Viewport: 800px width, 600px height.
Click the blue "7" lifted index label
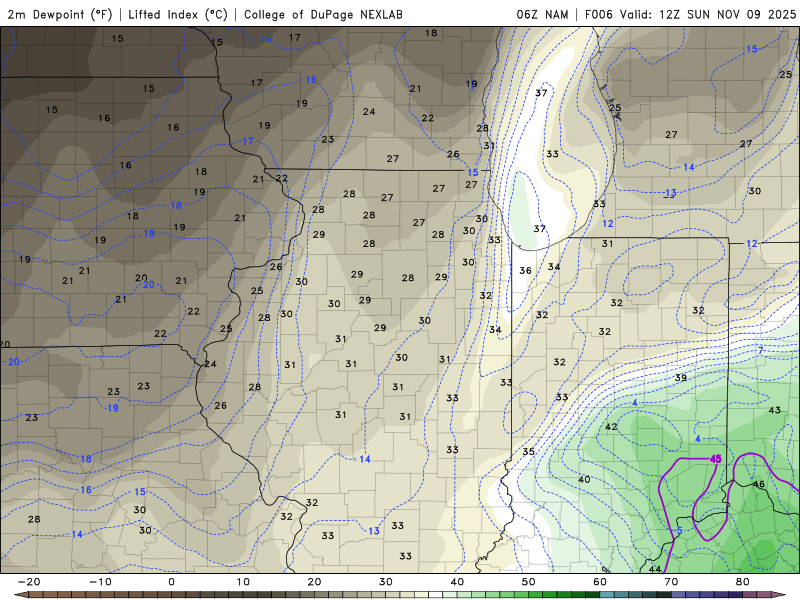761,351
